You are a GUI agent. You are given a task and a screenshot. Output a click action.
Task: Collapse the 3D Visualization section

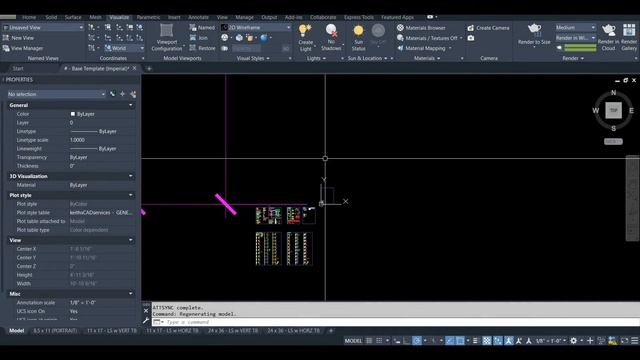point(131,176)
